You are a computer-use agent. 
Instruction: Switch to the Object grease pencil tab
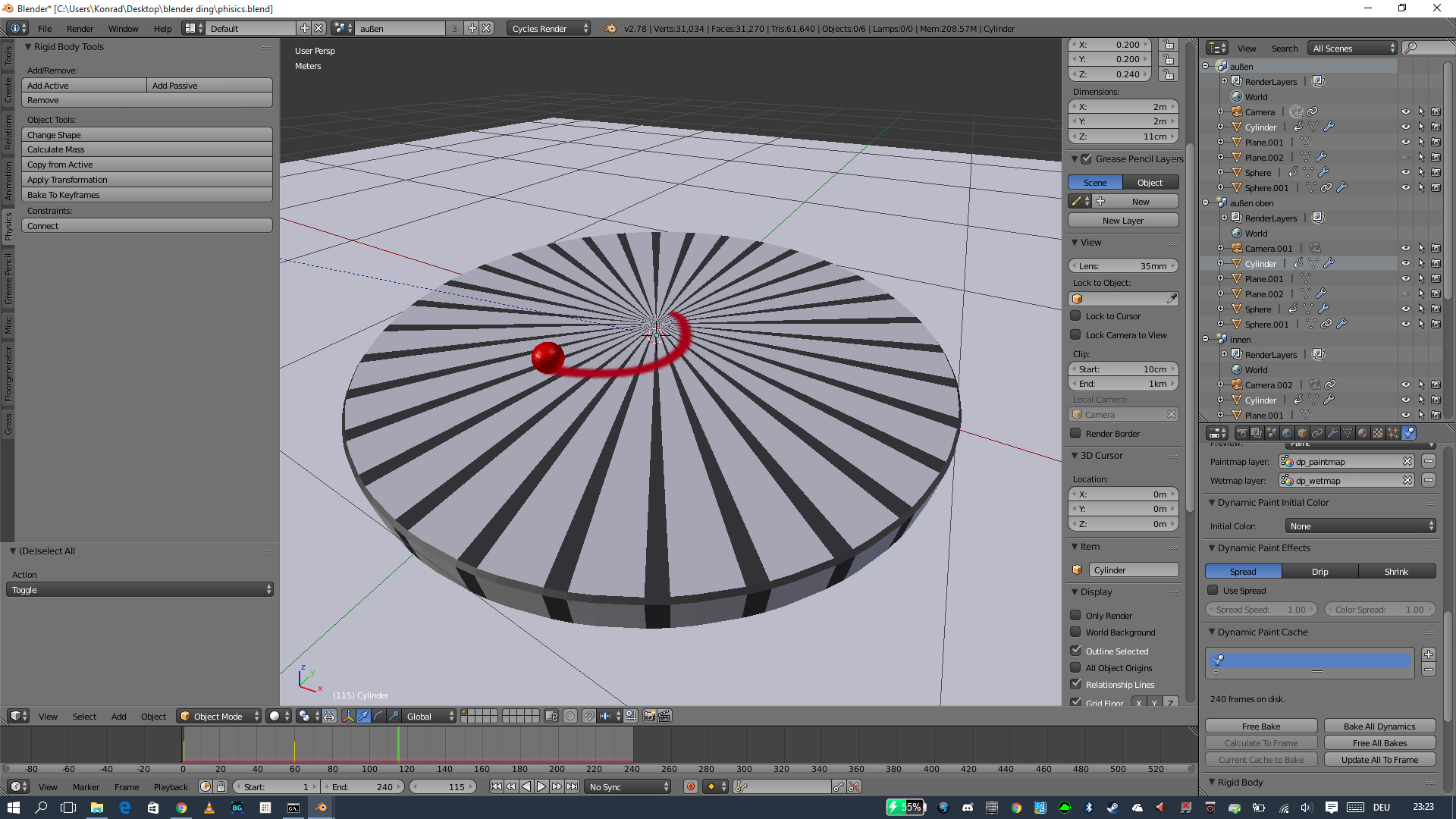[1150, 182]
